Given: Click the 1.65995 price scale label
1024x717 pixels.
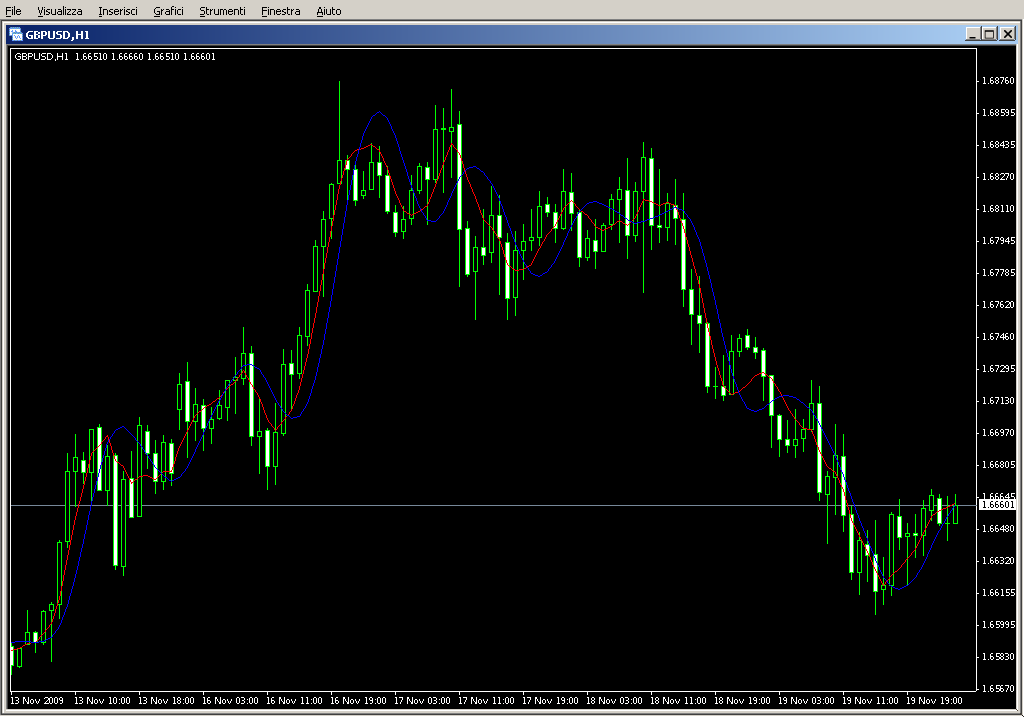Looking at the screenshot, I should (x=999, y=625).
